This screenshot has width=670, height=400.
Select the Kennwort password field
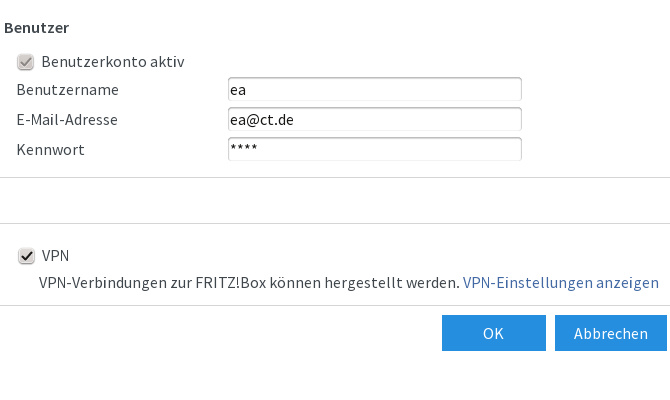[x=374, y=149]
